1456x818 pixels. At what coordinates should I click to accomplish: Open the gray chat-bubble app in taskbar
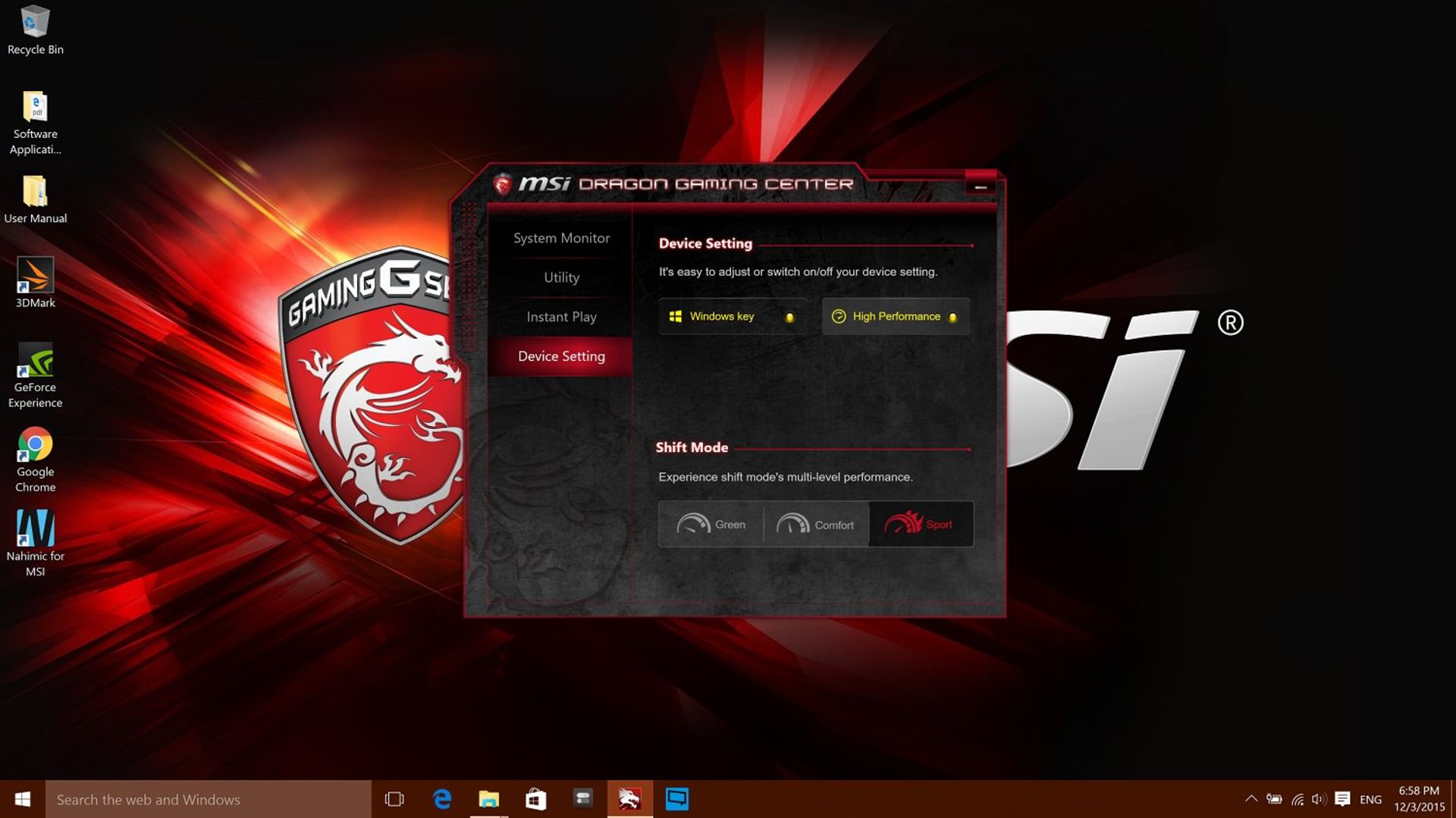tap(582, 799)
